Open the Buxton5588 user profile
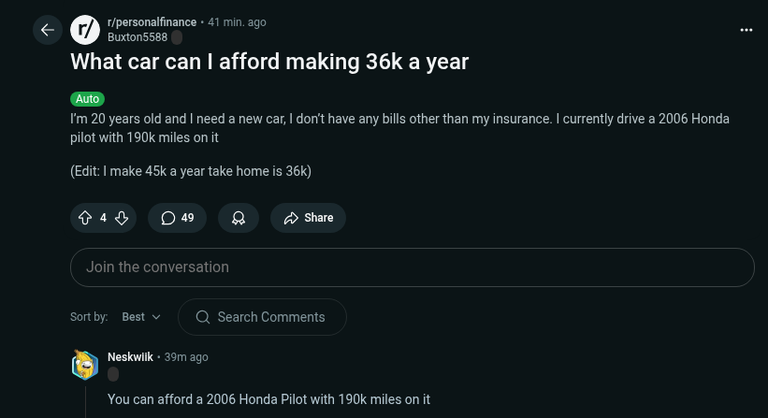The image size is (768, 418). click(138, 37)
